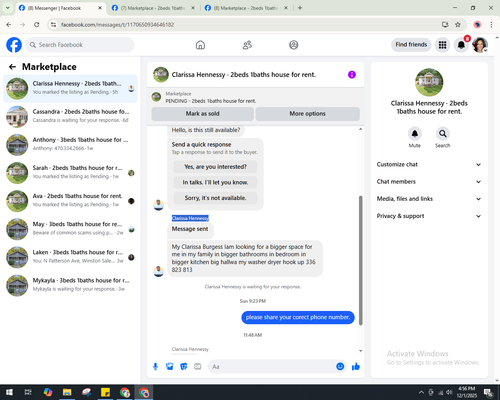Open the Sarah 2beds 1baths conversation

[70, 173]
